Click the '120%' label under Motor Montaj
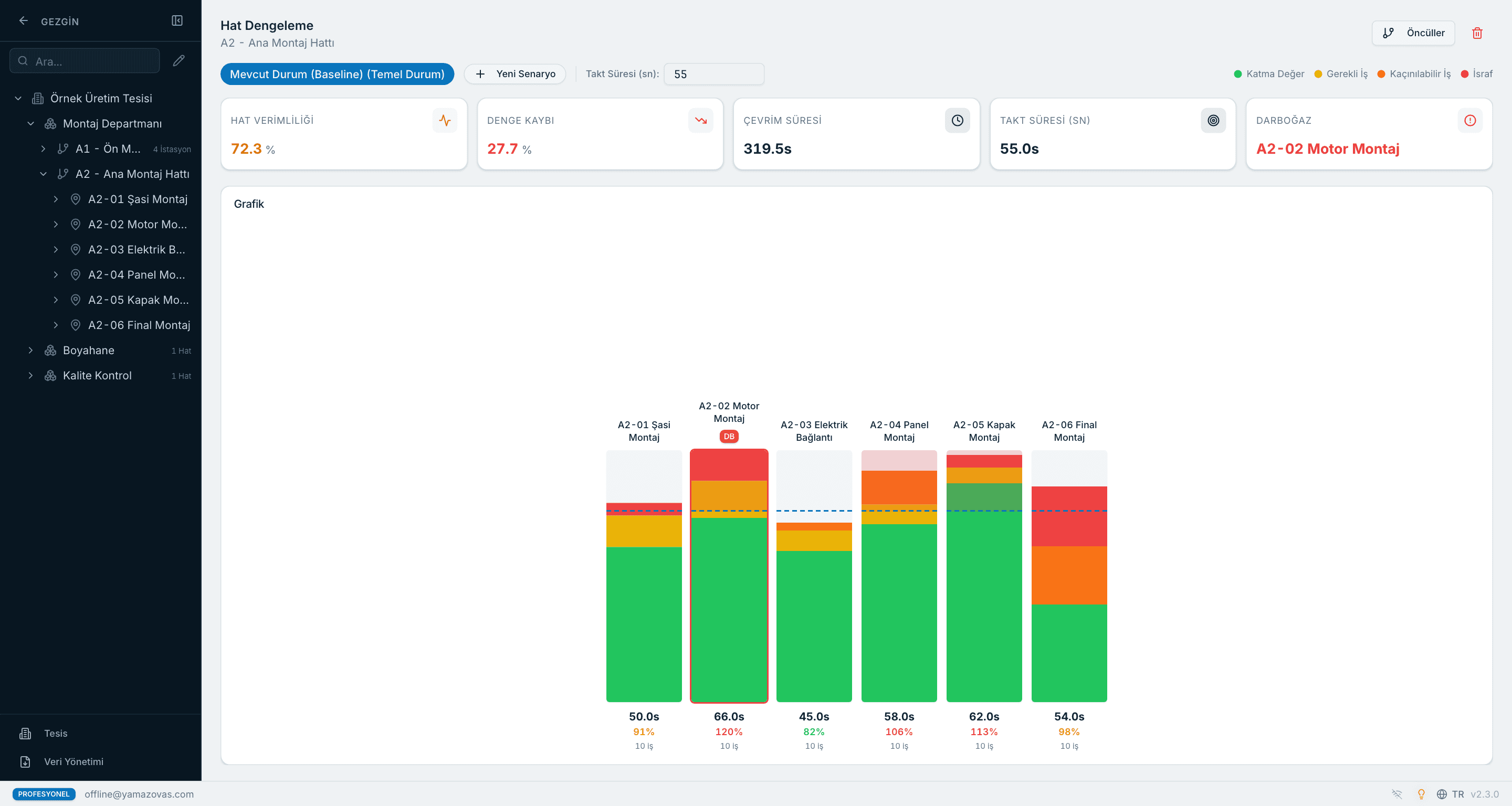Image resolution: width=1512 pixels, height=806 pixels. point(728,731)
